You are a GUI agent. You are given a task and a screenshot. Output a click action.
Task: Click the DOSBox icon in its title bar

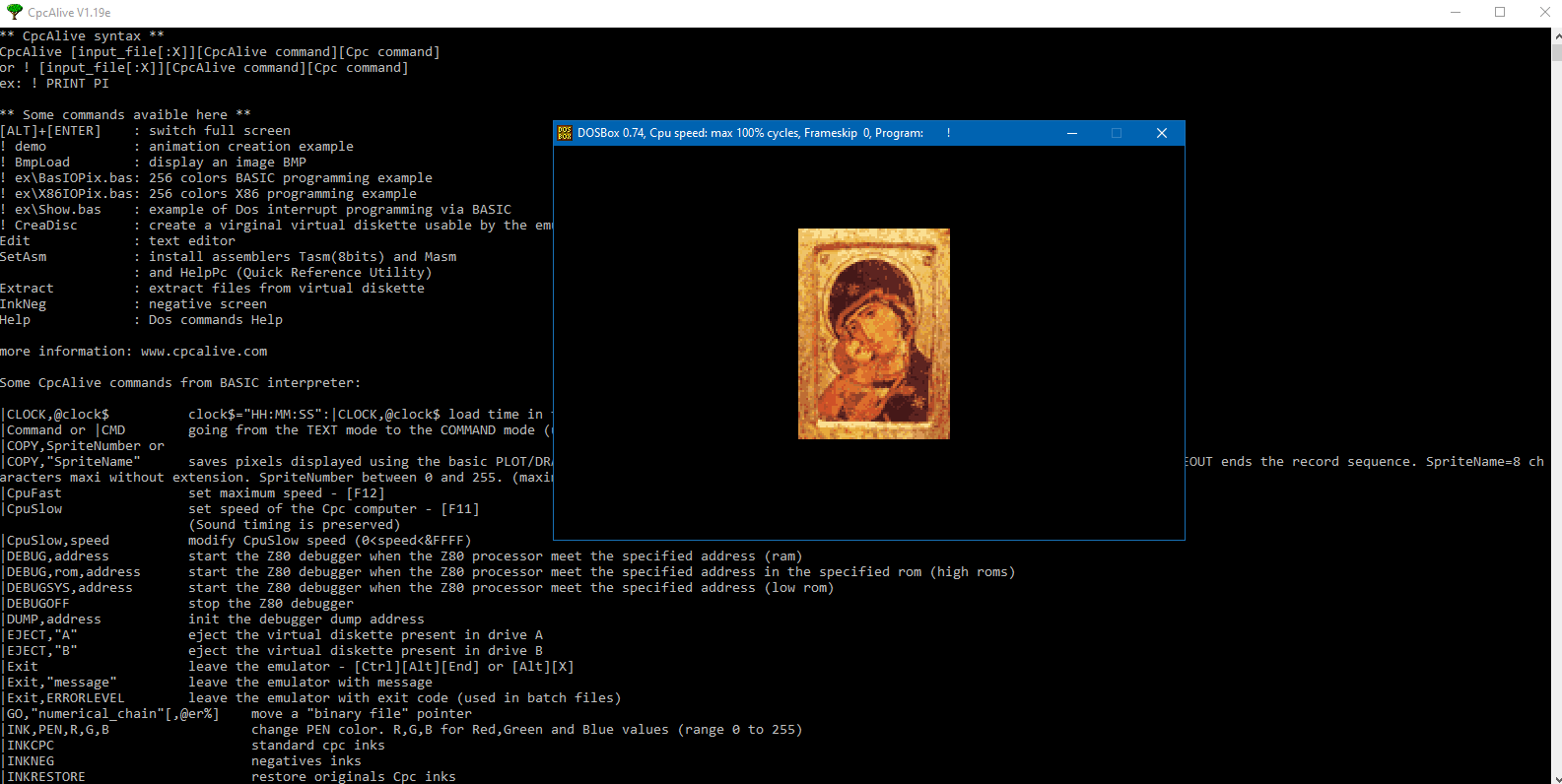(x=565, y=133)
